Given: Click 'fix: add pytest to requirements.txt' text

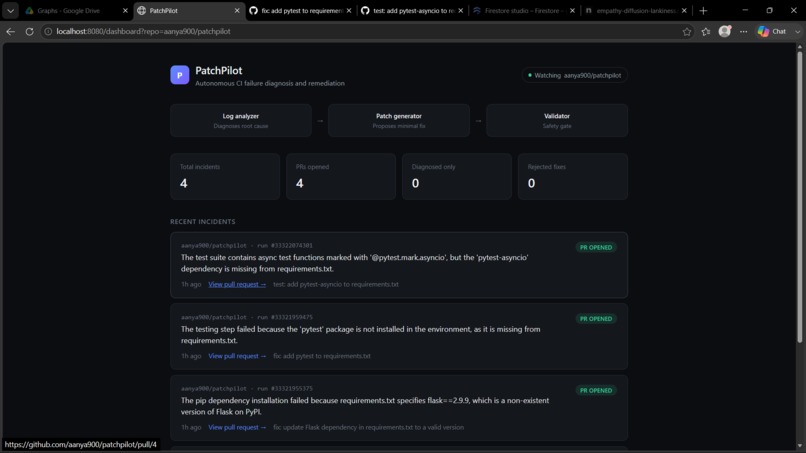Looking at the screenshot, I should [322, 356].
